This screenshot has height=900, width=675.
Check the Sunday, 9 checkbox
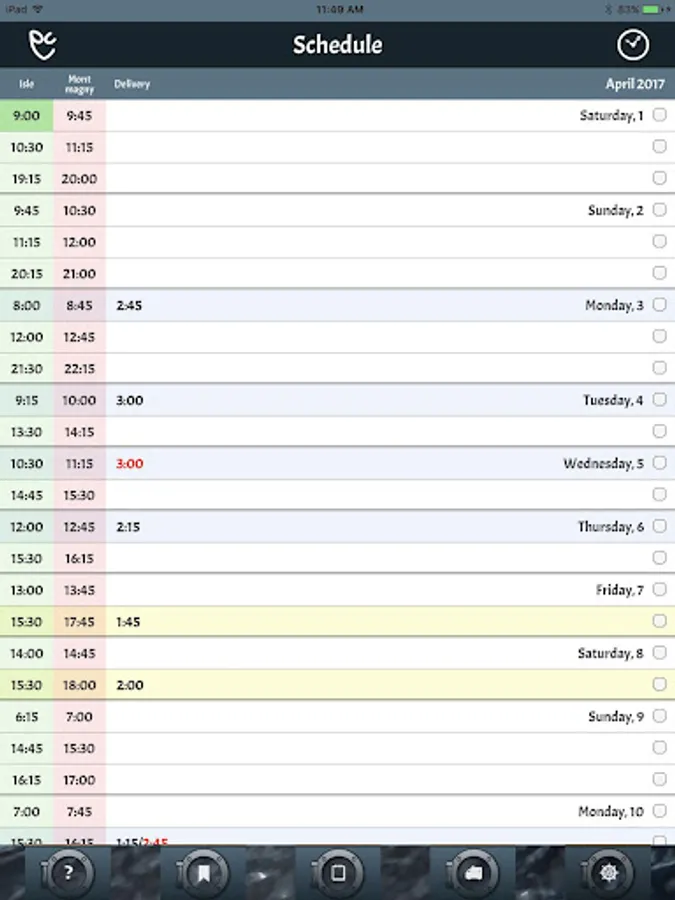660,716
